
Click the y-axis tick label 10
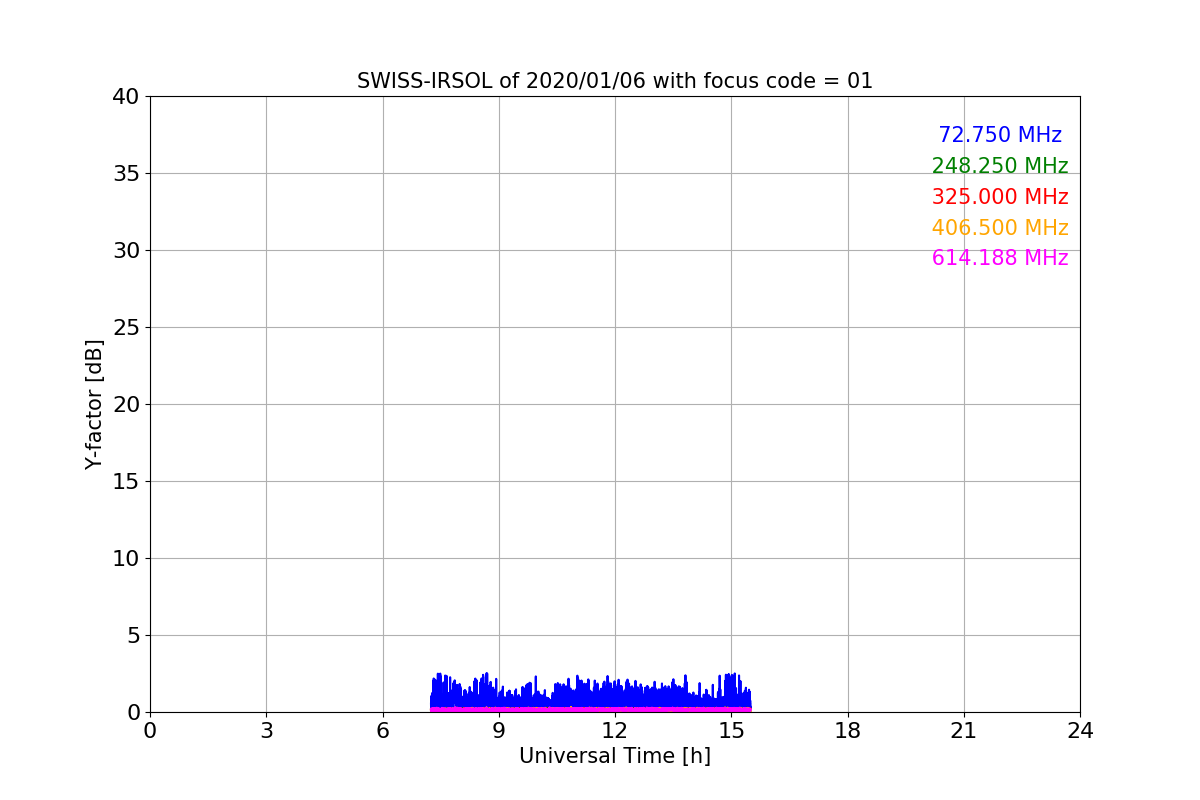tap(126, 559)
